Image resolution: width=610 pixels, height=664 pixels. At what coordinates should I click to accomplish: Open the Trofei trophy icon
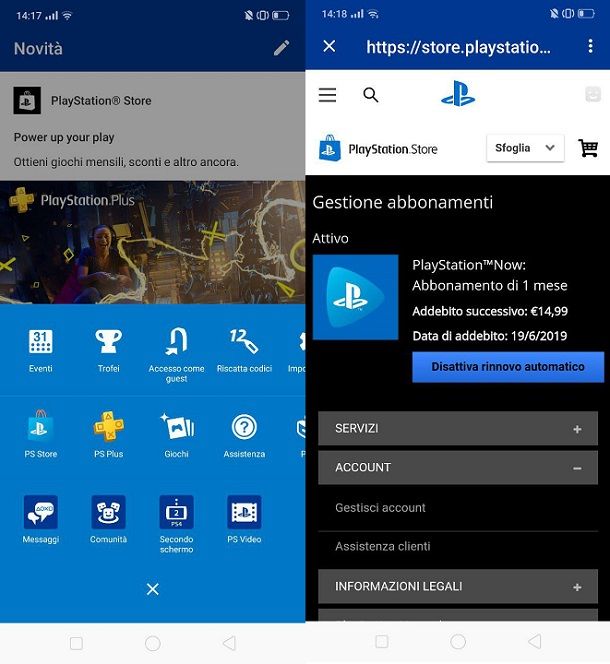coord(108,341)
